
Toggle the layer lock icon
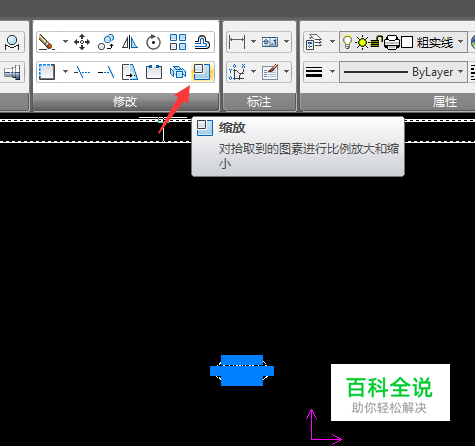(x=377, y=42)
